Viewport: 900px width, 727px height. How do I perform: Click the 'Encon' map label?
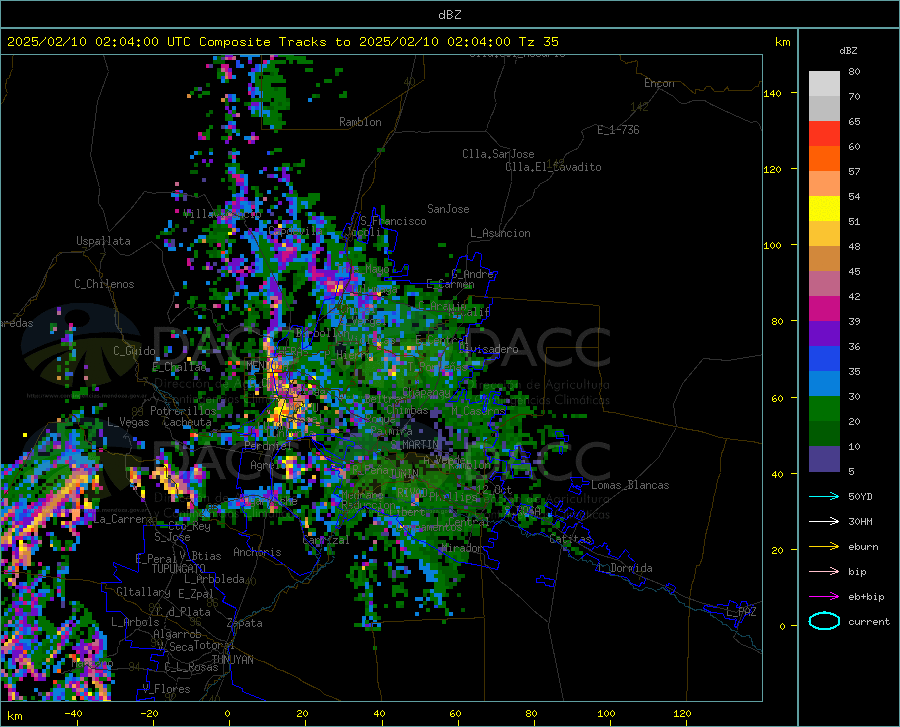pyautogui.click(x=659, y=83)
